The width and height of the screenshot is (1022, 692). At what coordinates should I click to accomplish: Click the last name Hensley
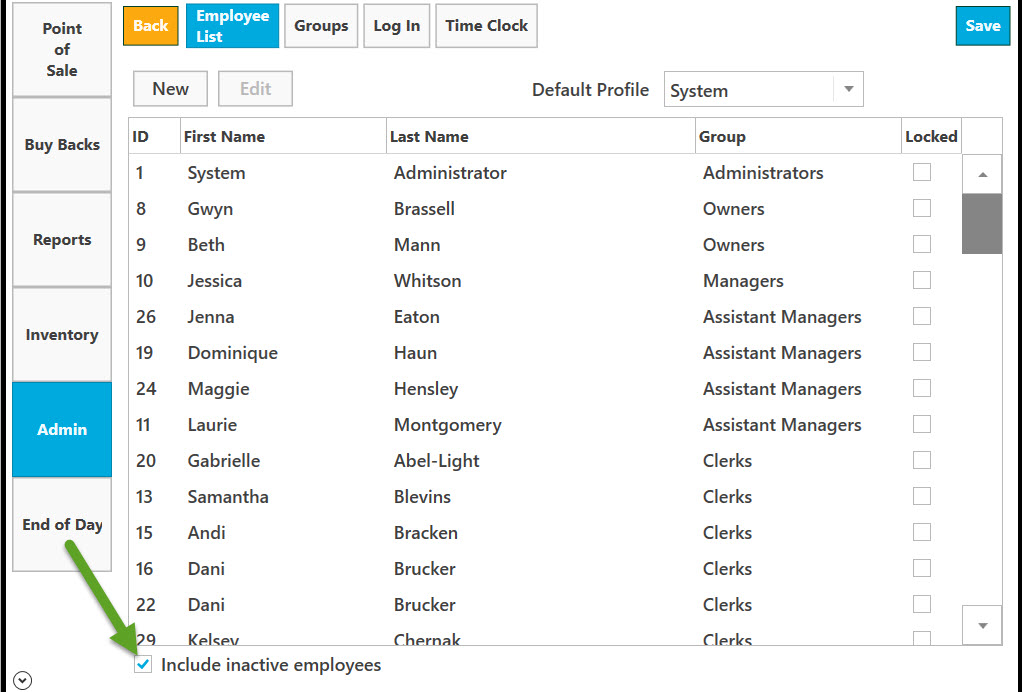pos(426,389)
